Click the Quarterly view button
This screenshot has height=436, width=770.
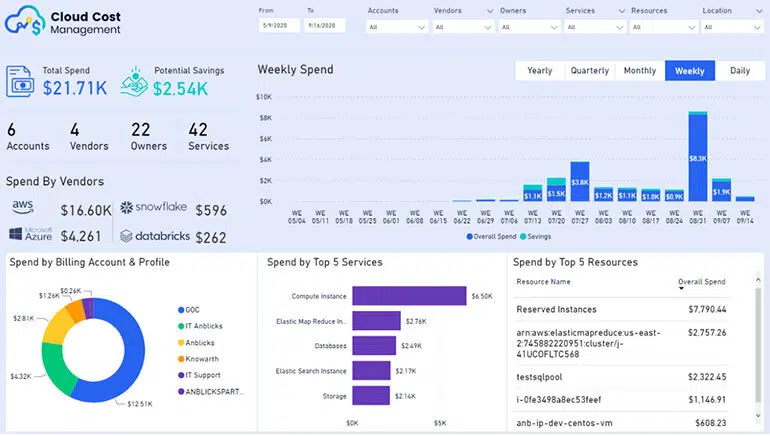590,71
